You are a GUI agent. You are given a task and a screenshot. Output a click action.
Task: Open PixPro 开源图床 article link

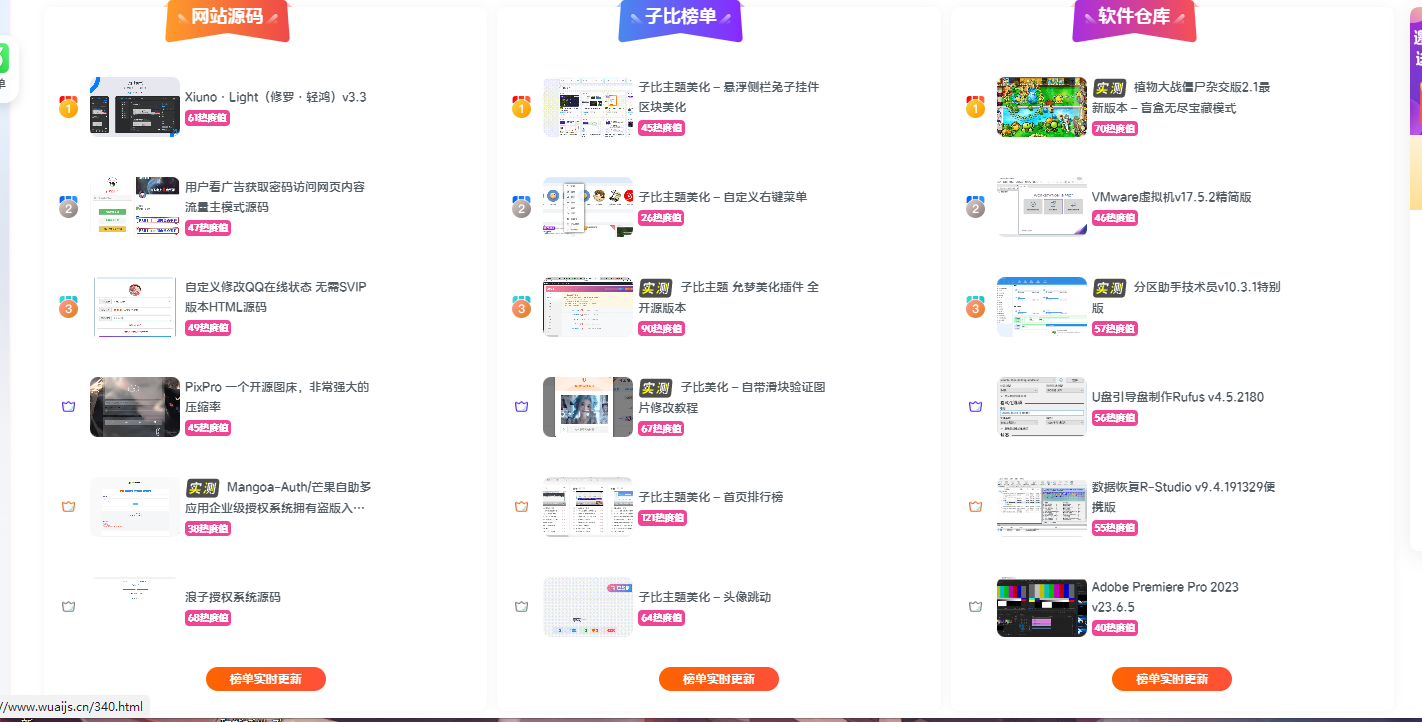277,397
